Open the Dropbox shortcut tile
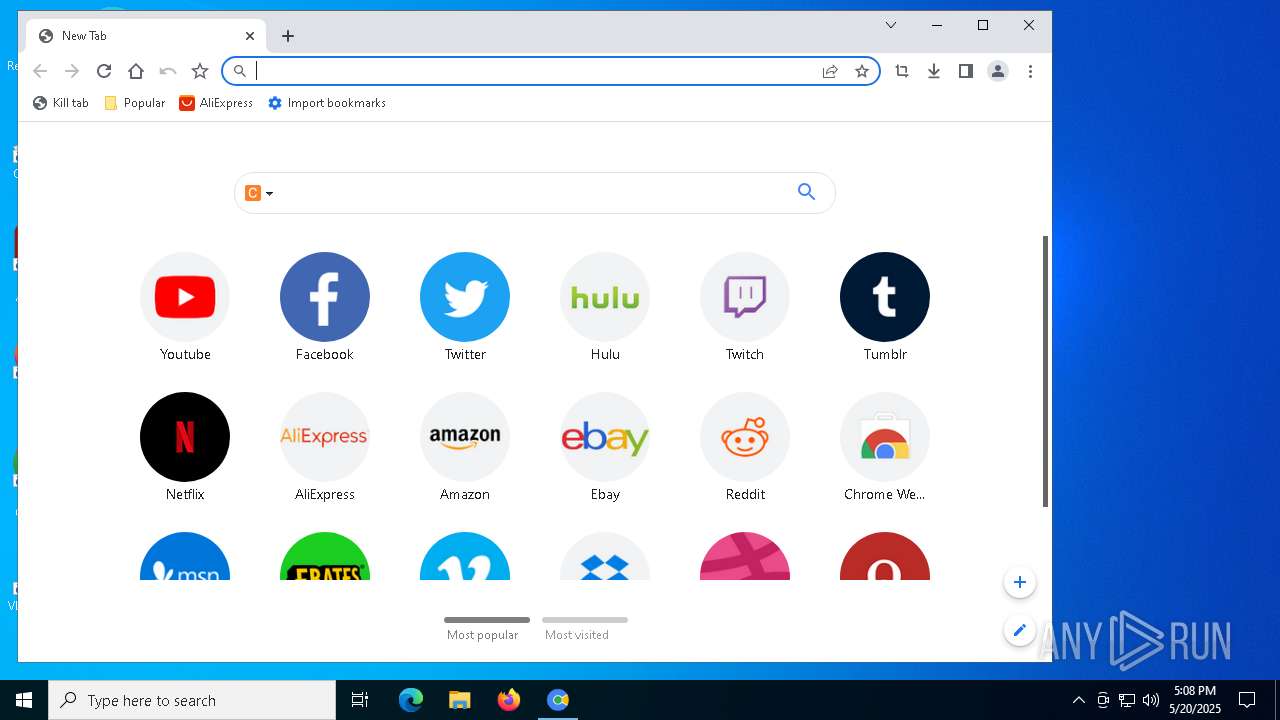 click(605, 557)
